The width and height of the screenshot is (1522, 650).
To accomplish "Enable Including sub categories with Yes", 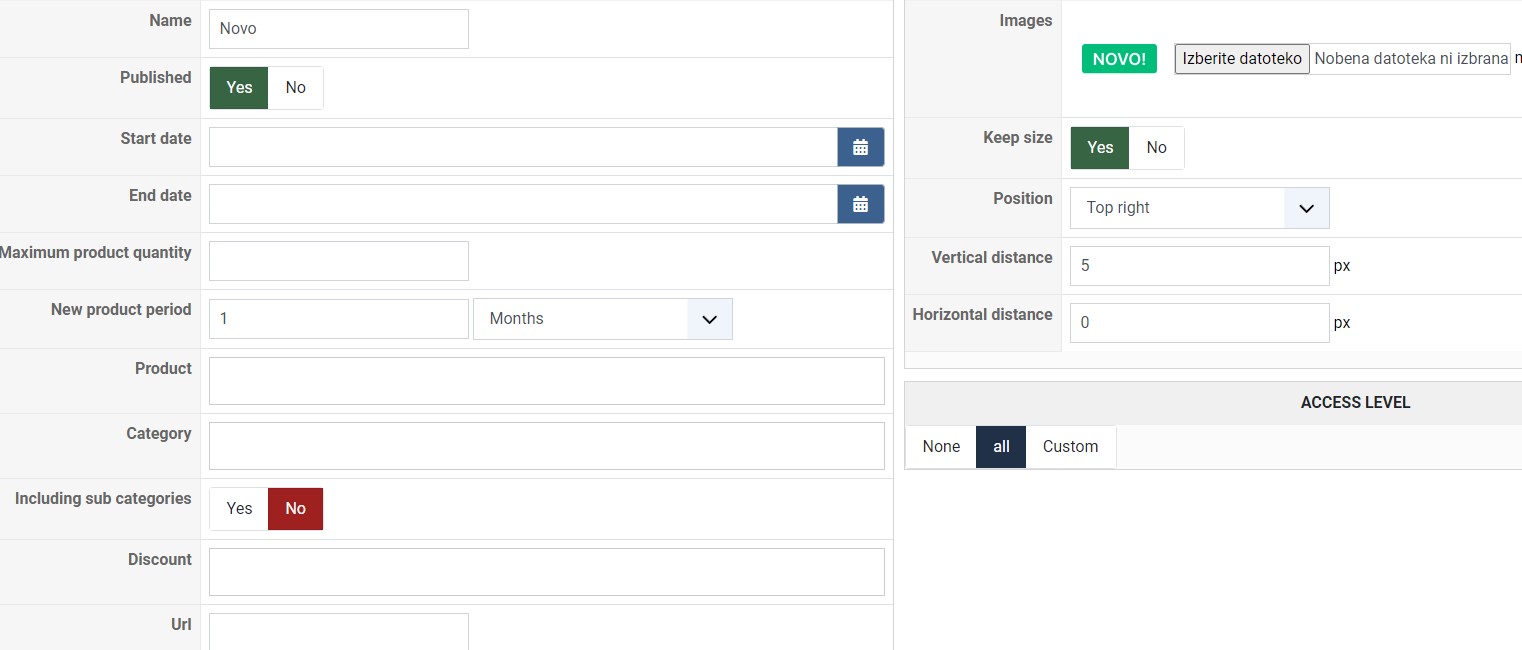I will click(x=239, y=509).
